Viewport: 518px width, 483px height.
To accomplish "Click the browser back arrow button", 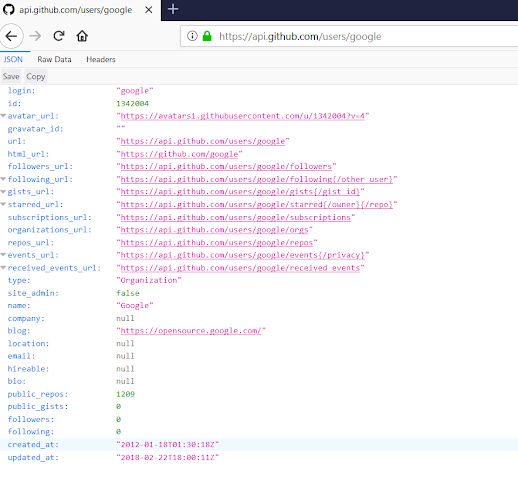I will [x=11, y=36].
